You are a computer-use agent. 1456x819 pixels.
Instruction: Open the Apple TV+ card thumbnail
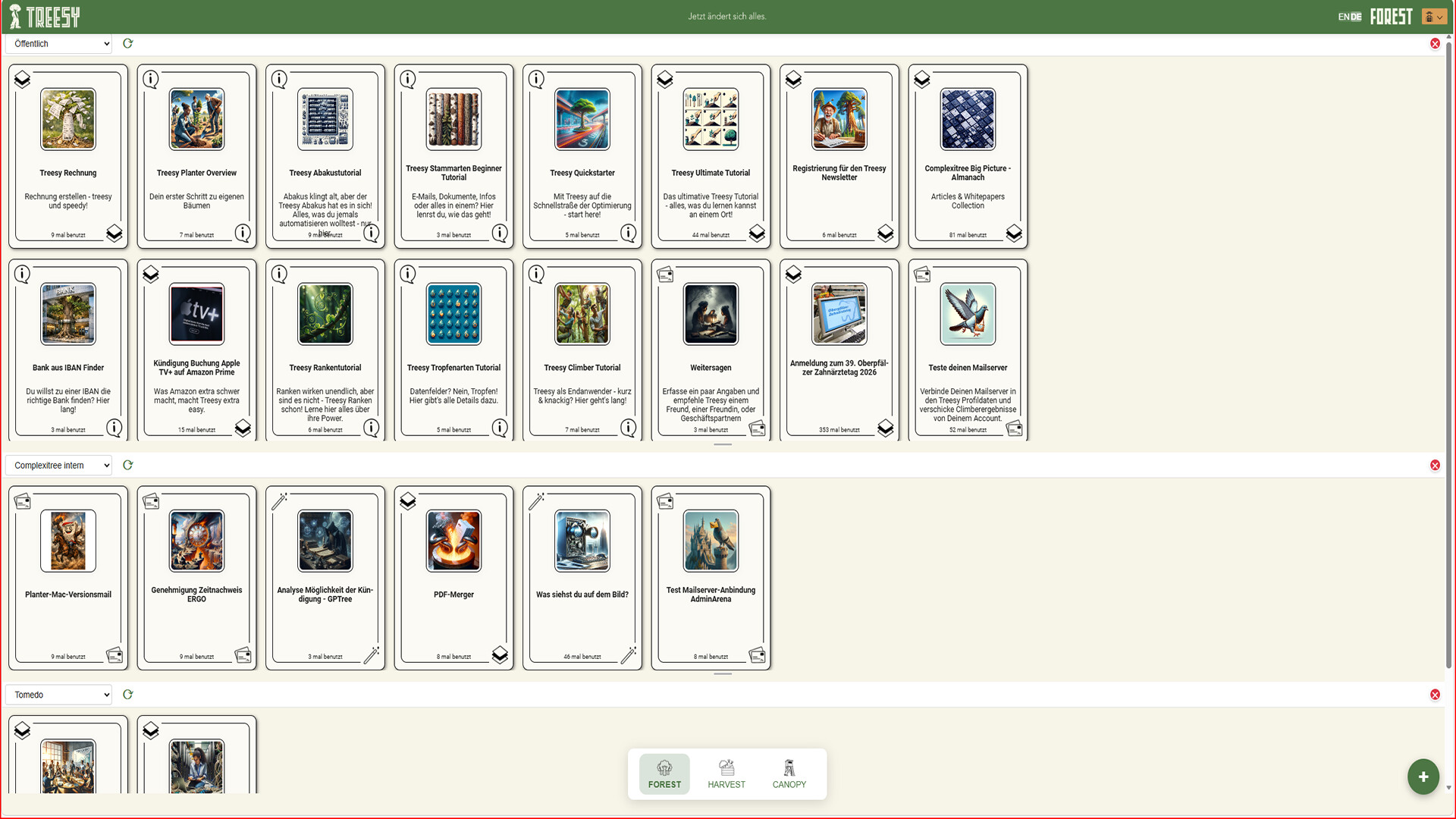click(196, 314)
